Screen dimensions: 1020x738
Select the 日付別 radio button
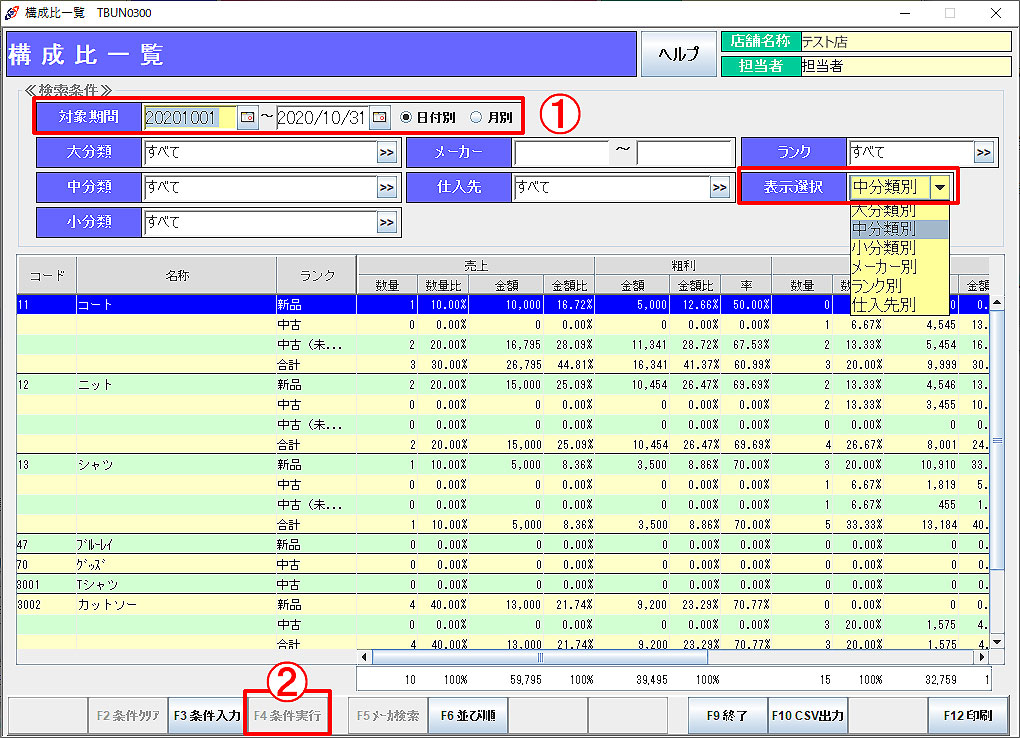pos(406,118)
